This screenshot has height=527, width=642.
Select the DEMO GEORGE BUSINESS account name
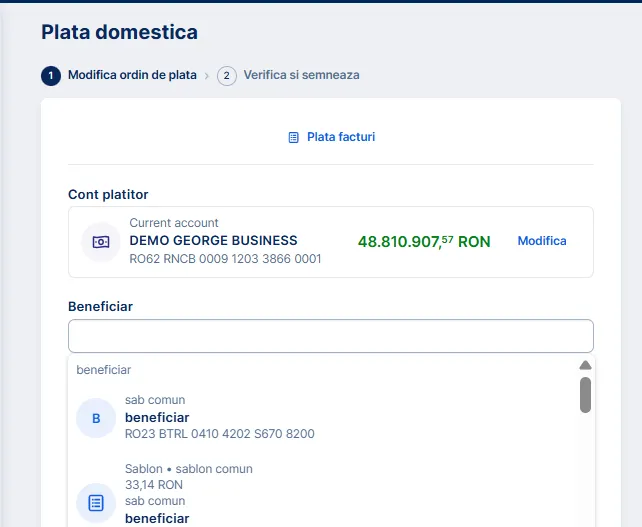point(213,241)
